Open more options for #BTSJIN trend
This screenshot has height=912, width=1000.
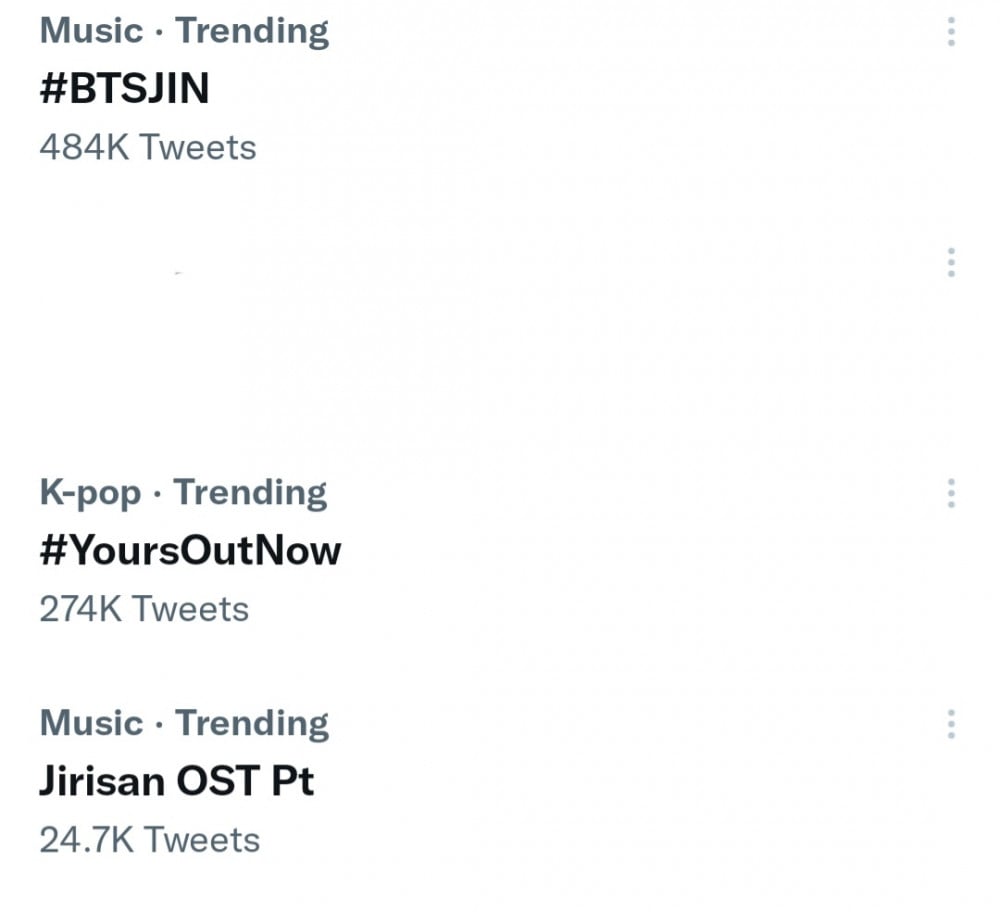click(x=951, y=31)
